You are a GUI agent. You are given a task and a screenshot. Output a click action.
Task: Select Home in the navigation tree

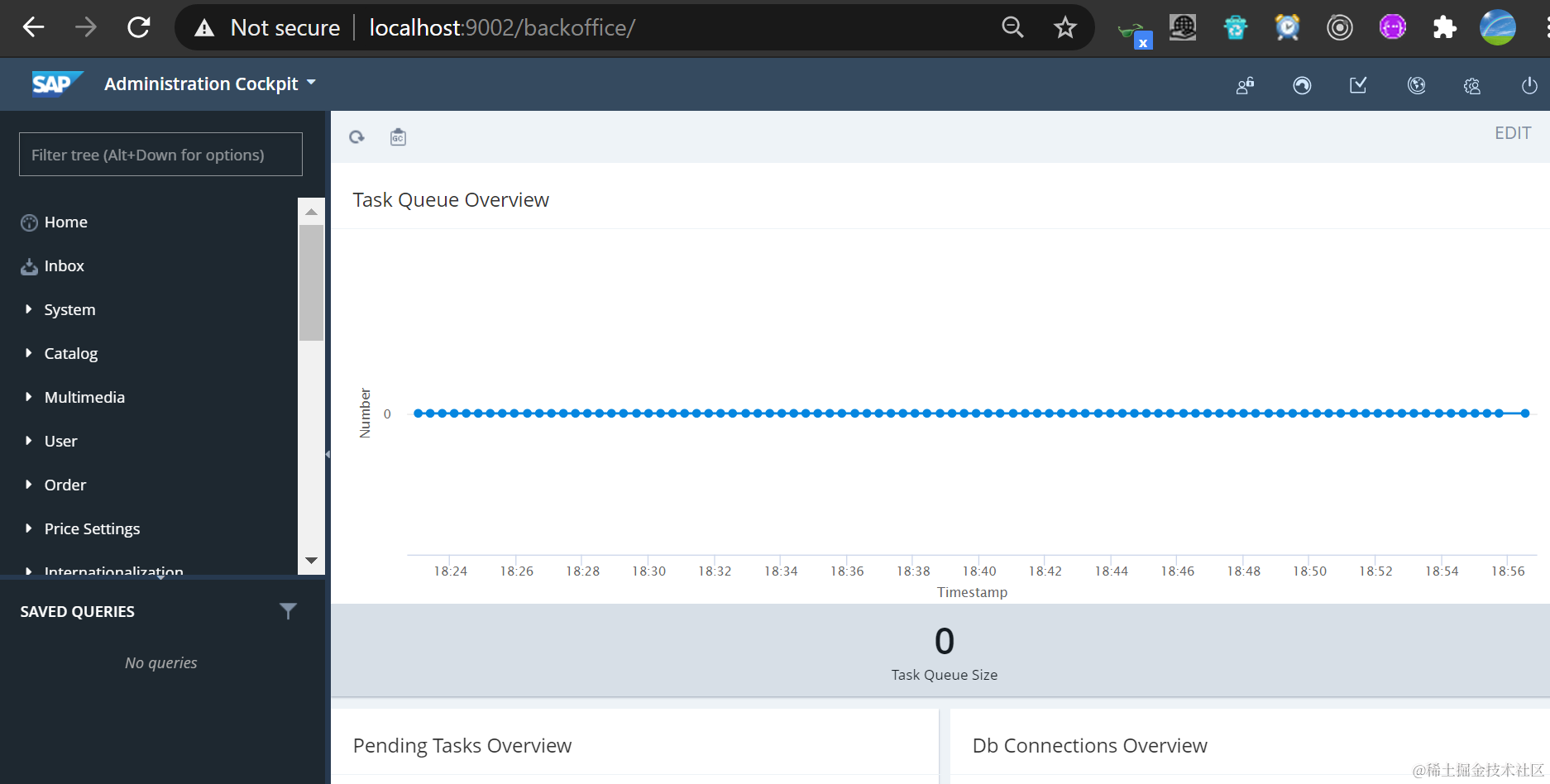(65, 222)
